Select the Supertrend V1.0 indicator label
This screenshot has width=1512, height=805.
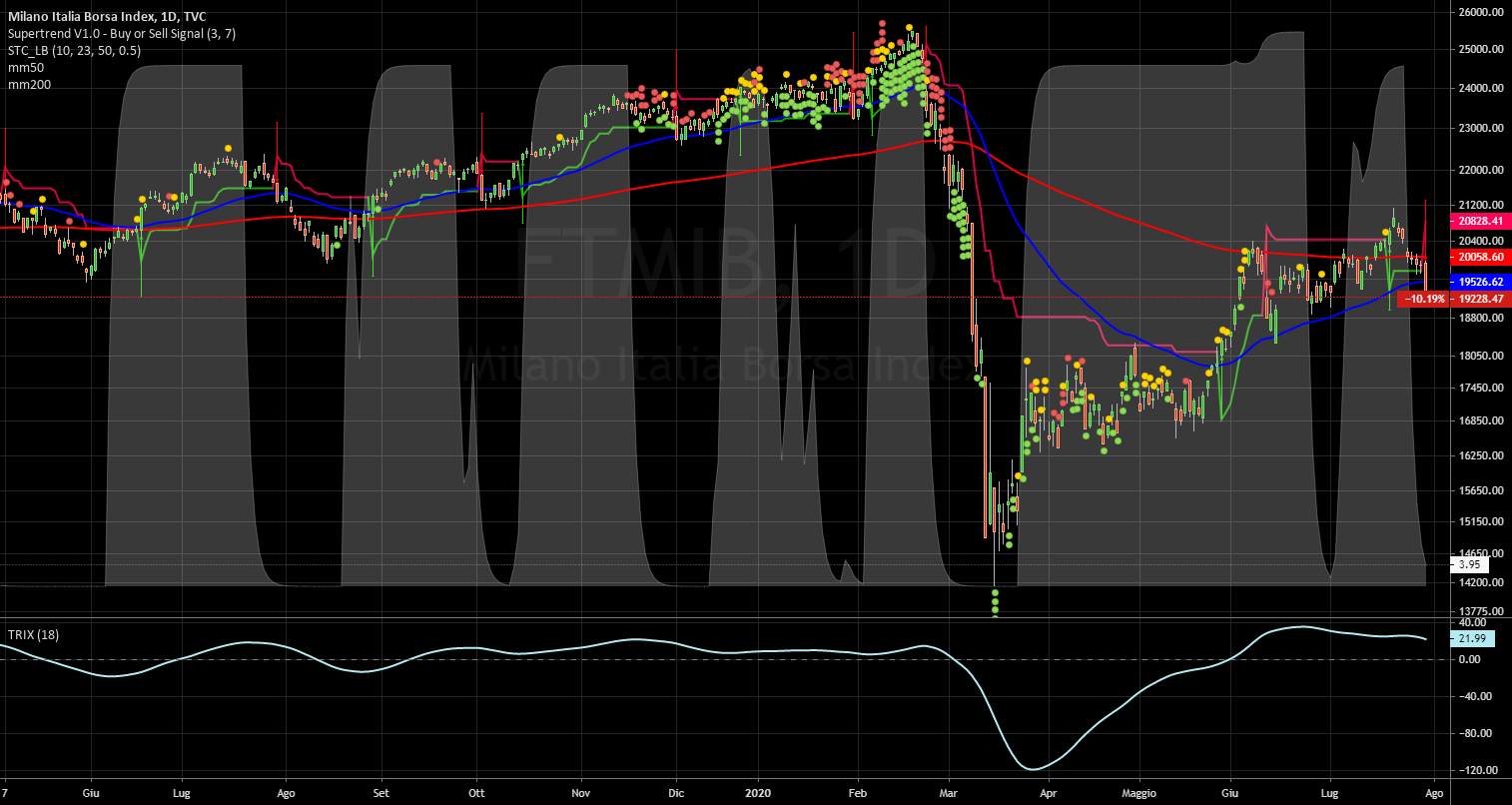122,34
